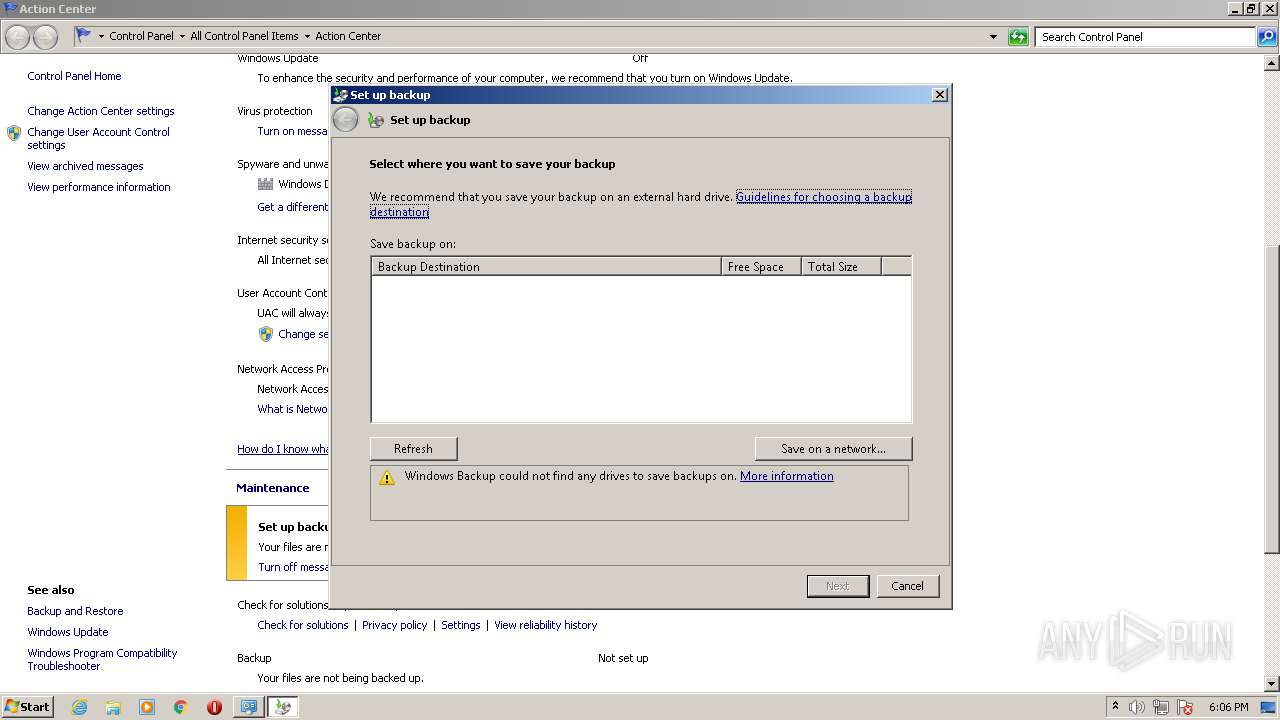This screenshot has height=720, width=1280.
Task: Click the volume speaker tray icon
Action: (1137, 707)
